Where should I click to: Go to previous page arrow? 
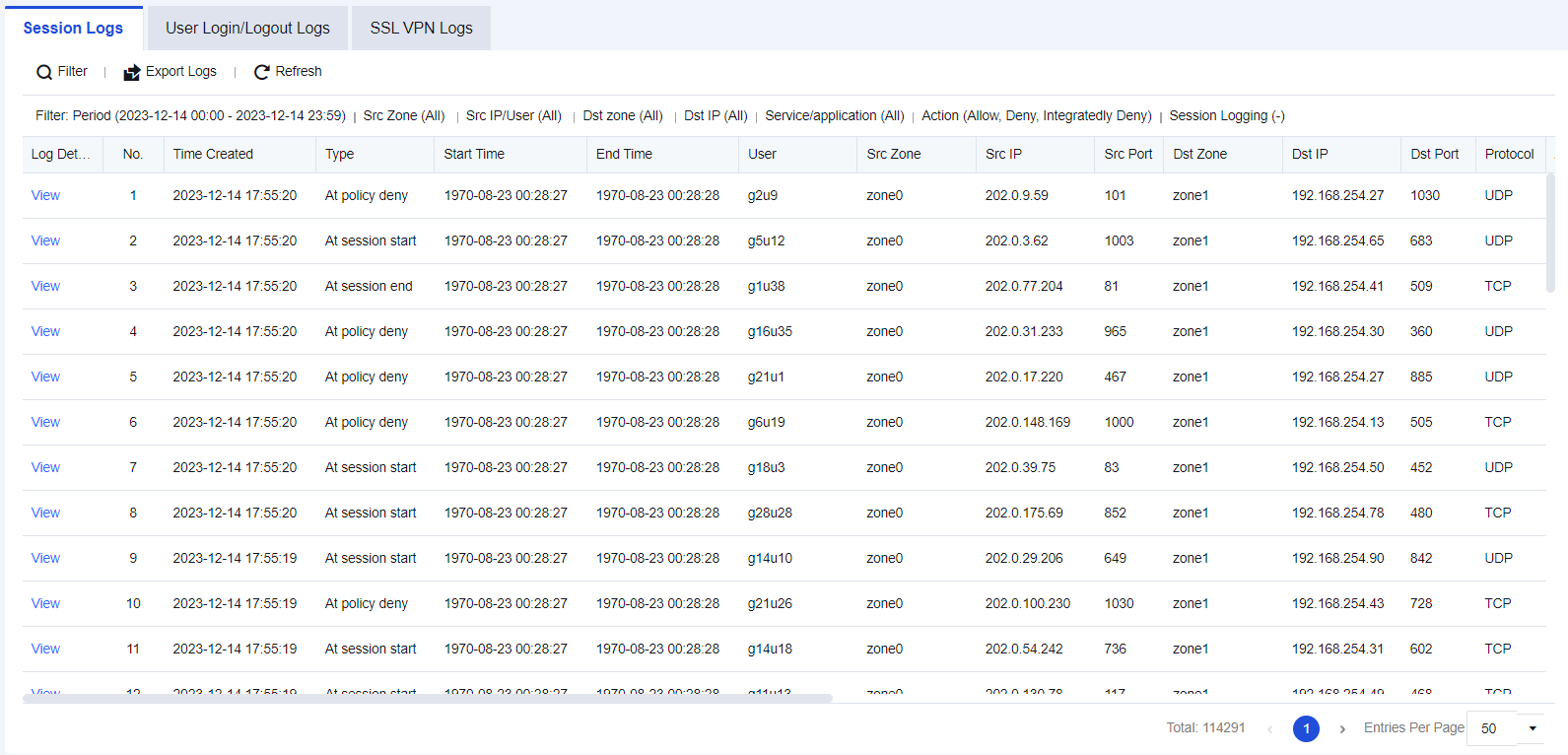pyautogui.click(x=1269, y=728)
